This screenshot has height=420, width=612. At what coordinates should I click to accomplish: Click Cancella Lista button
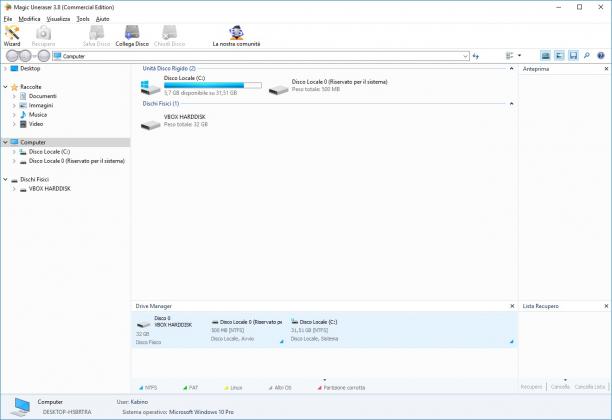point(589,387)
